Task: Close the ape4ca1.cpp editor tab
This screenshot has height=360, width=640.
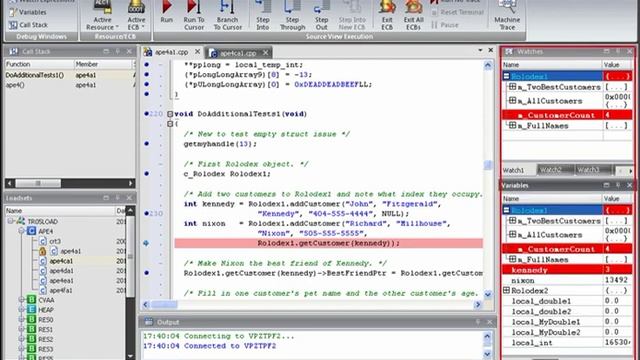Action: pos(266,53)
